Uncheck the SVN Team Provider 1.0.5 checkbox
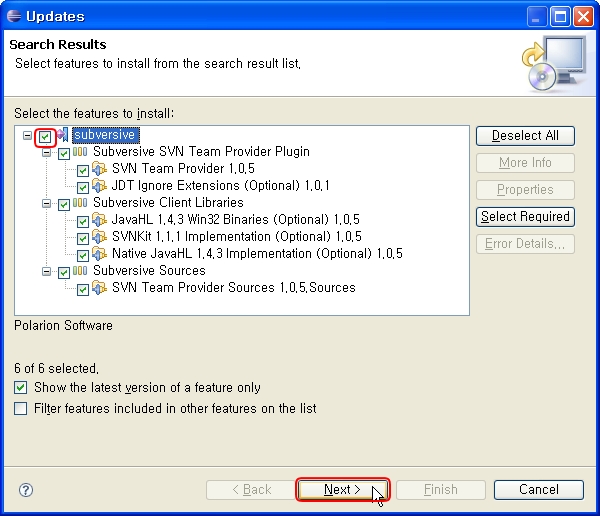This screenshot has width=600, height=516. coord(83,171)
